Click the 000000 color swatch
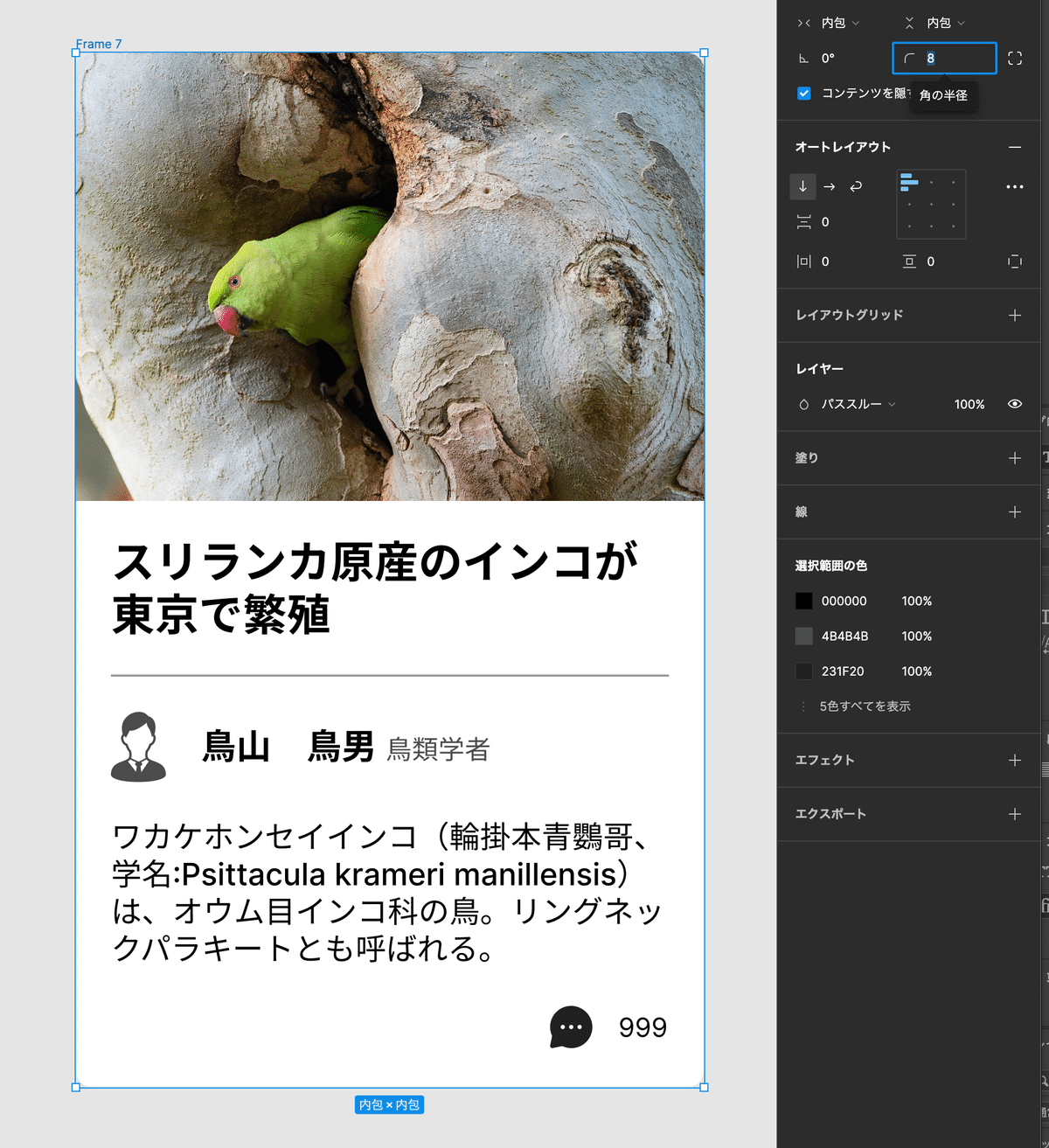1049x1148 pixels. [x=803, y=601]
